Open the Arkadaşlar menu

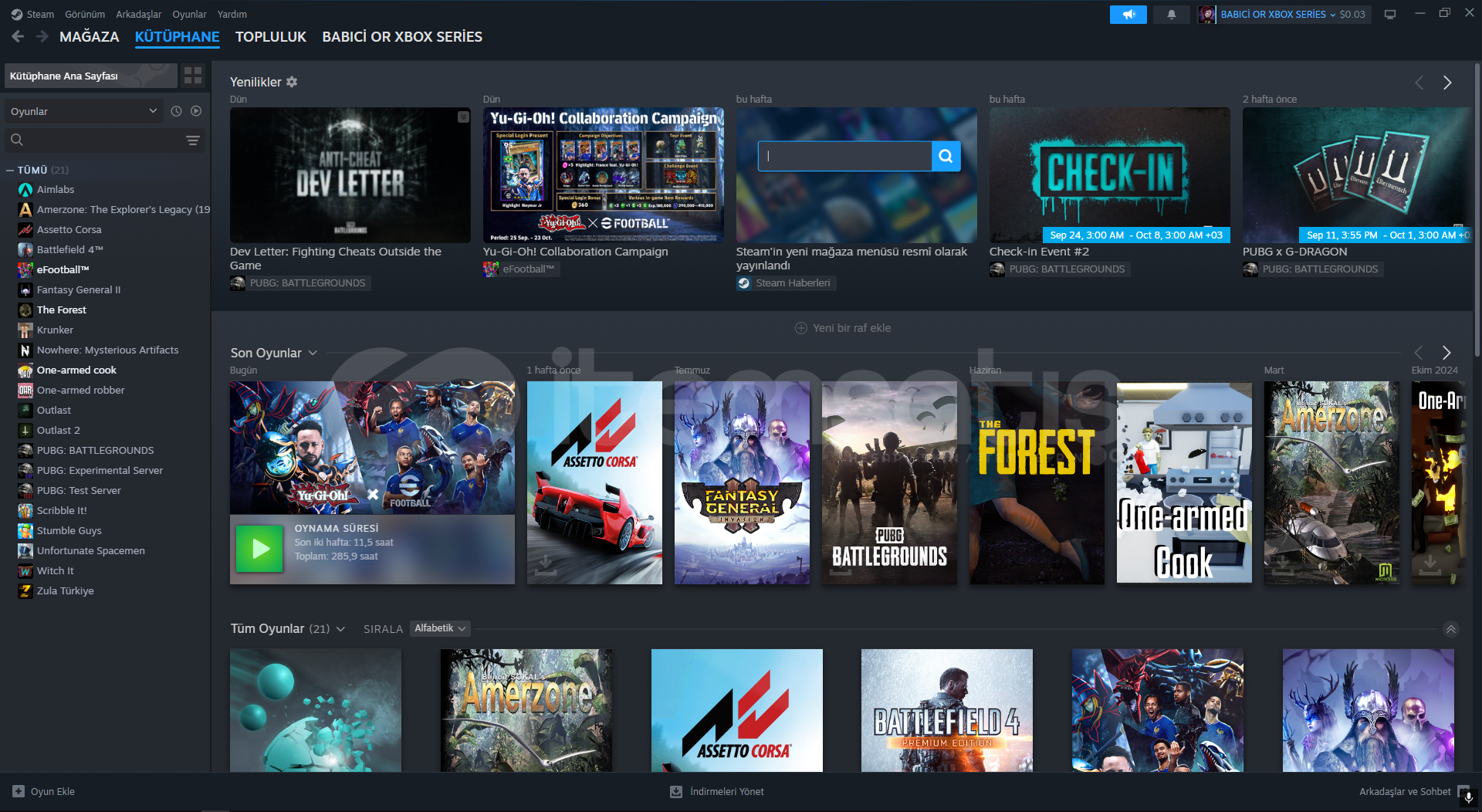pos(139,15)
